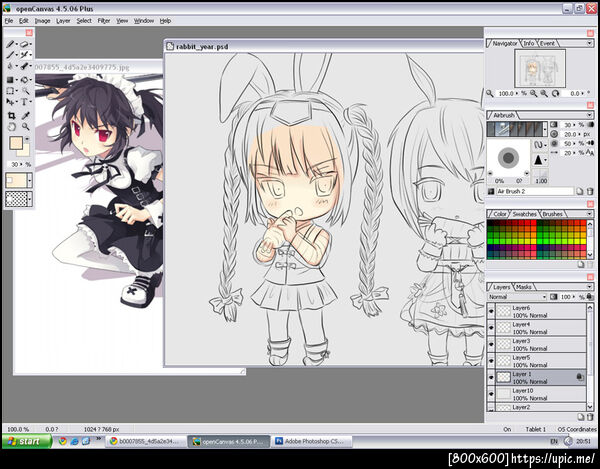The width and height of the screenshot is (600, 469).
Task: Delete the Air Brush 2 preset with trash icon
Action: click(590, 191)
